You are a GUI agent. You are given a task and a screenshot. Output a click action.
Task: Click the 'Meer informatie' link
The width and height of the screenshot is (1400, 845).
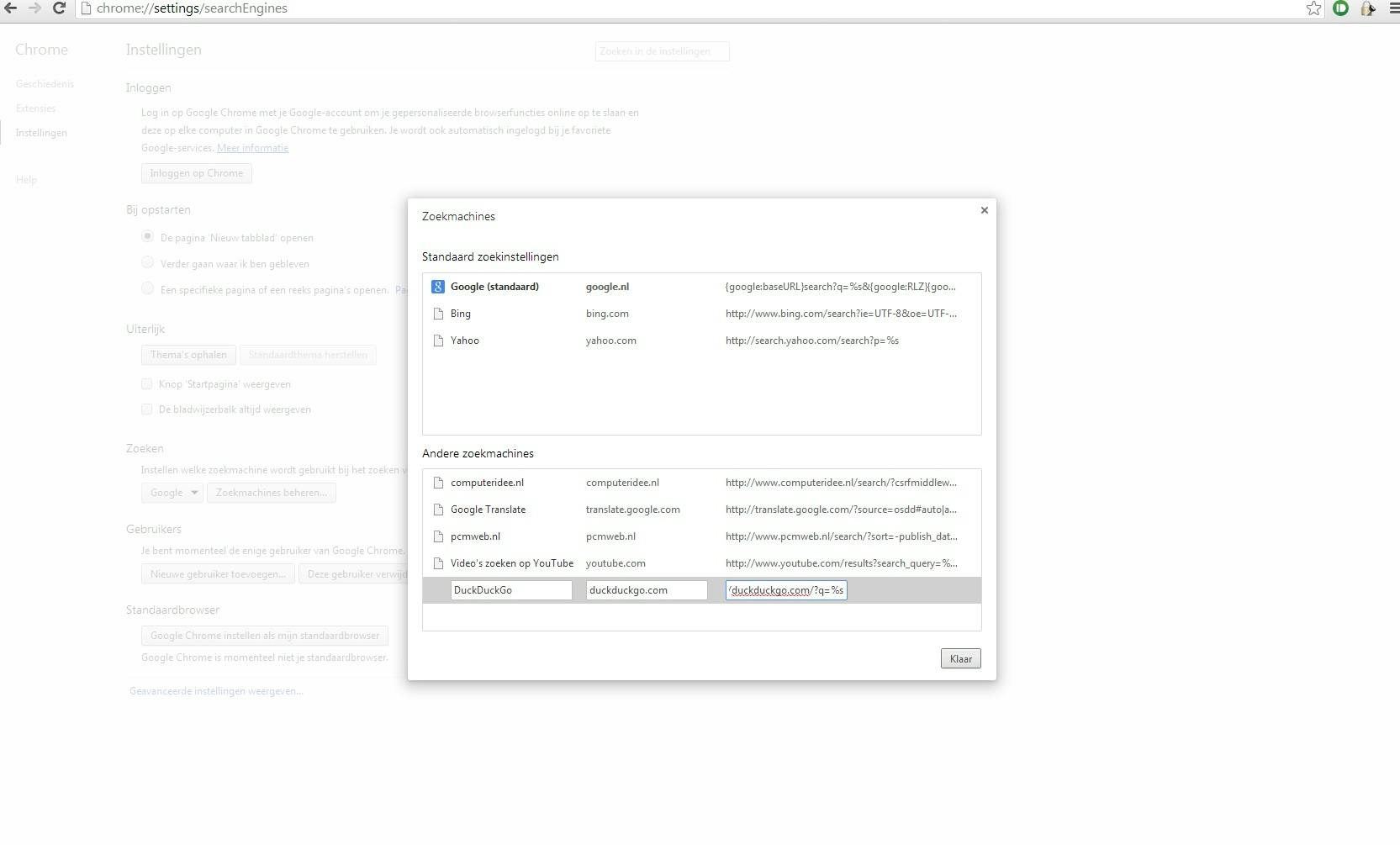pos(252,148)
